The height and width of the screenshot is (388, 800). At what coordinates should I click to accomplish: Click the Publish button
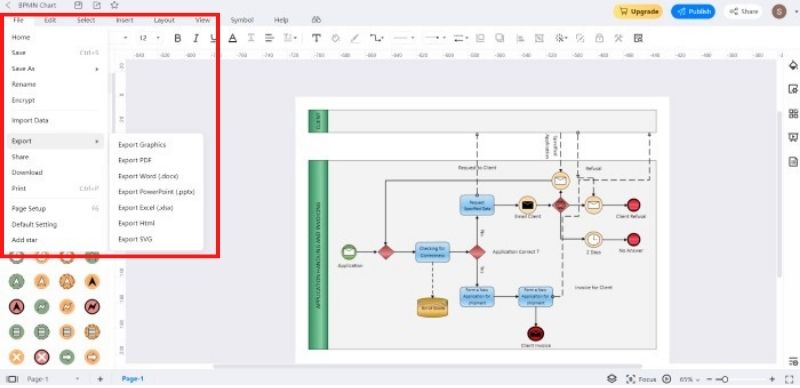click(x=693, y=11)
